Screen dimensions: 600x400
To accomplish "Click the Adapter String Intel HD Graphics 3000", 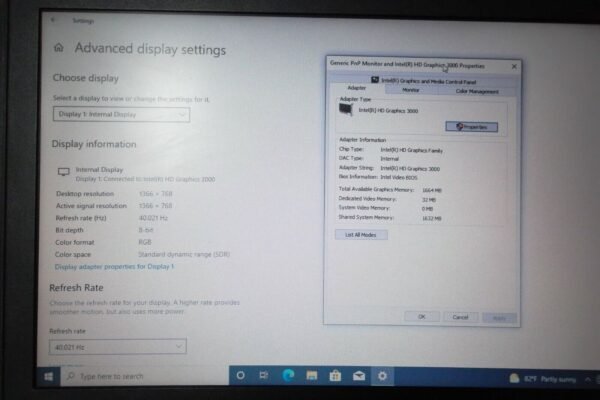I will coord(410,168).
